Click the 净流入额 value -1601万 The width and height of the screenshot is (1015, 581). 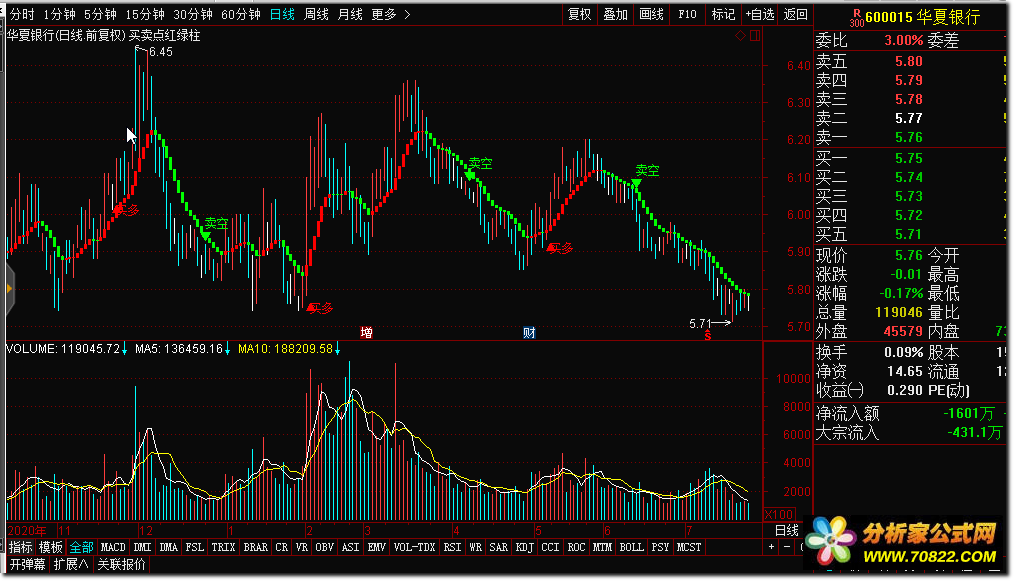968,413
